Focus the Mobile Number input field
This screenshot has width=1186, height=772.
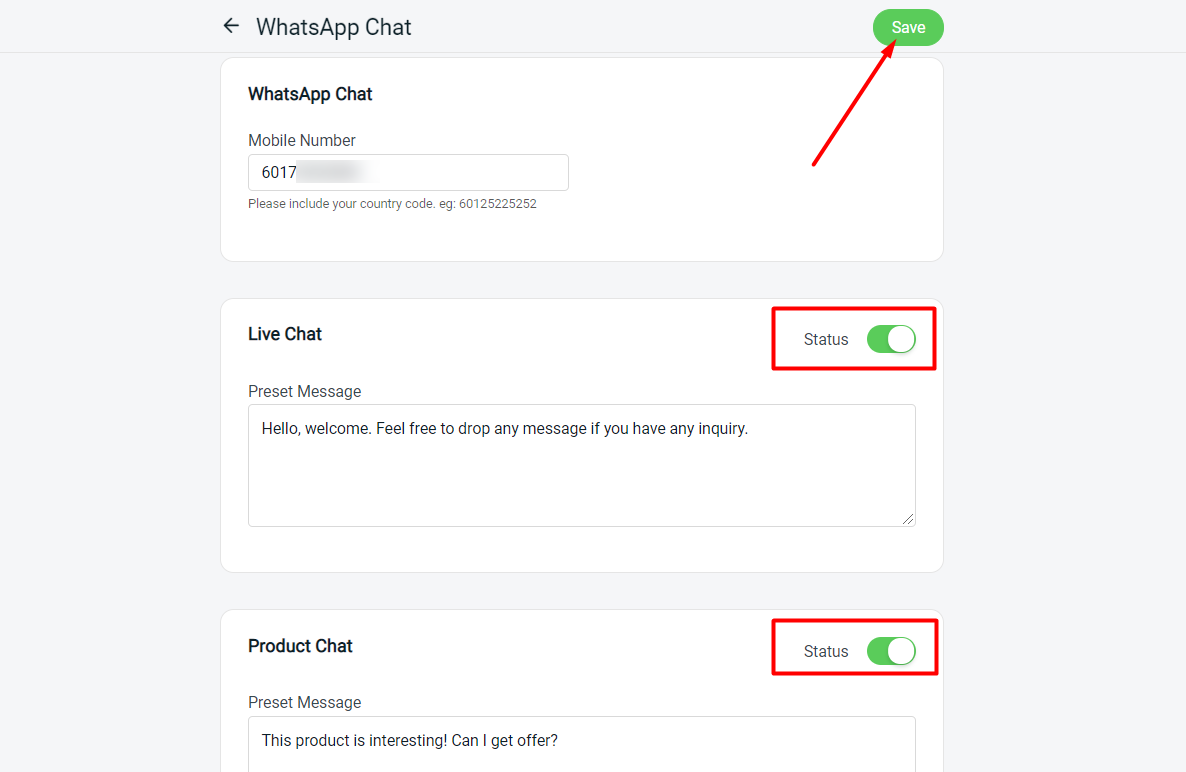[450, 172]
